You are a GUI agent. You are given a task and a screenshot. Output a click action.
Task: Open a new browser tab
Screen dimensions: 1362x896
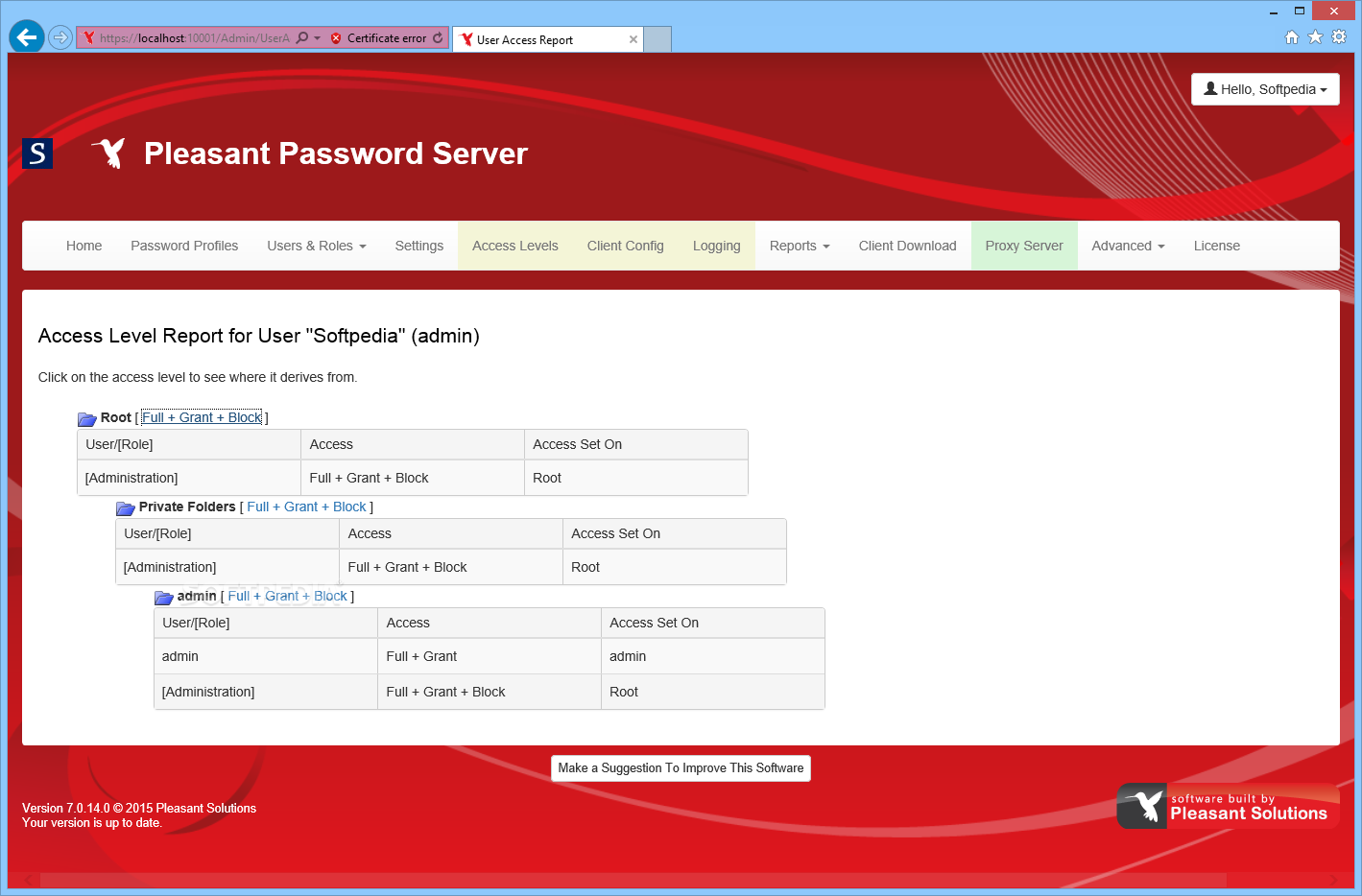tap(657, 39)
